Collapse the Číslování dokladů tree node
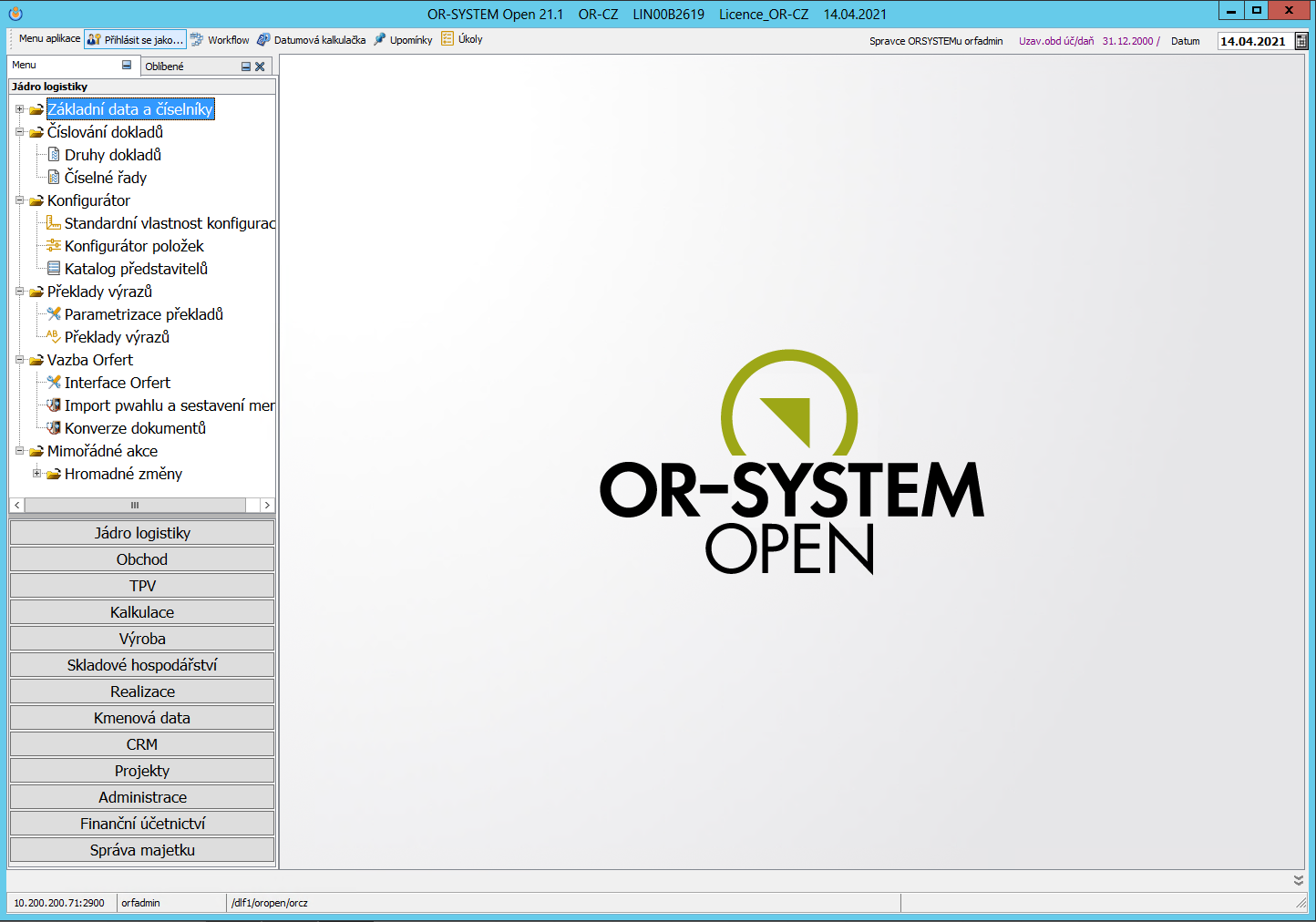 pyautogui.click(x=19, y=132)
